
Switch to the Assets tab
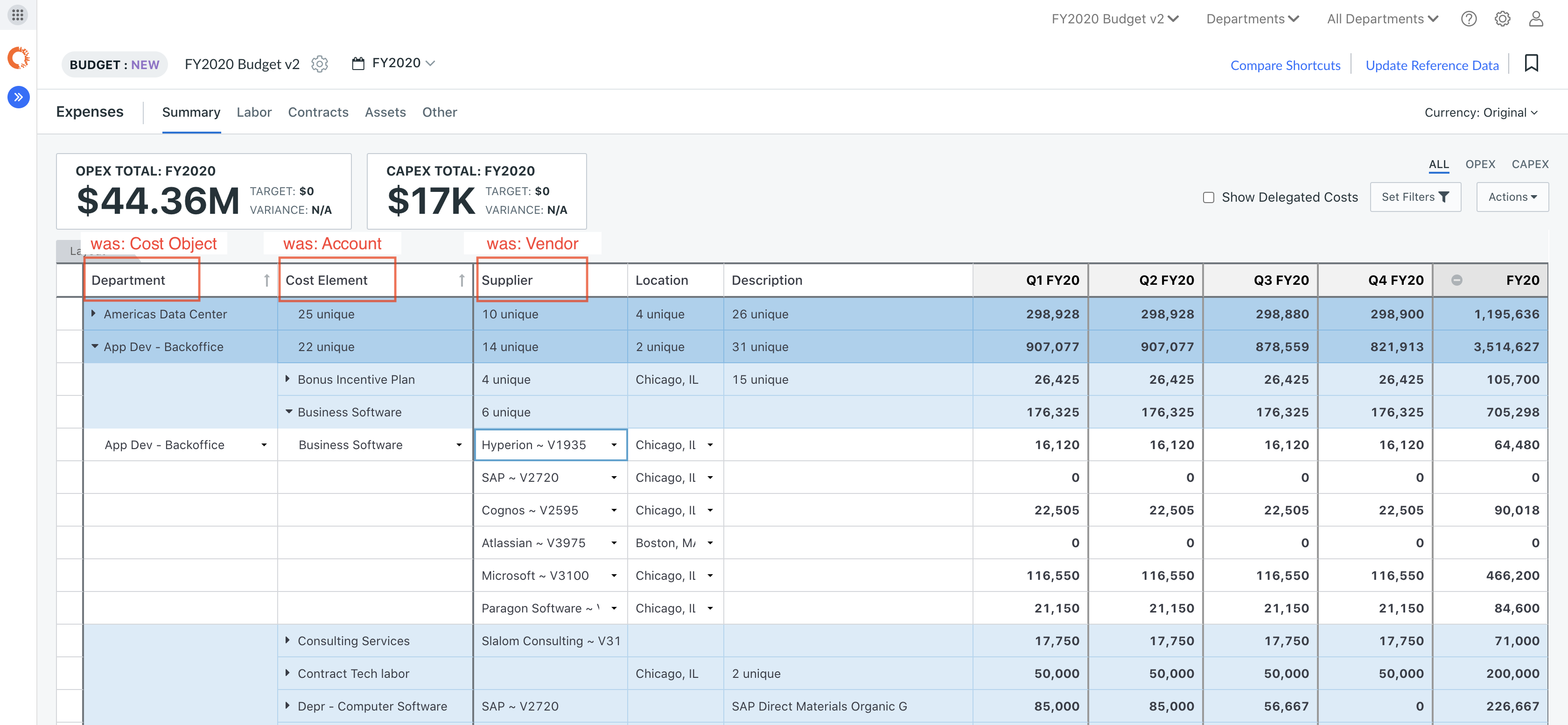[385, 113]
